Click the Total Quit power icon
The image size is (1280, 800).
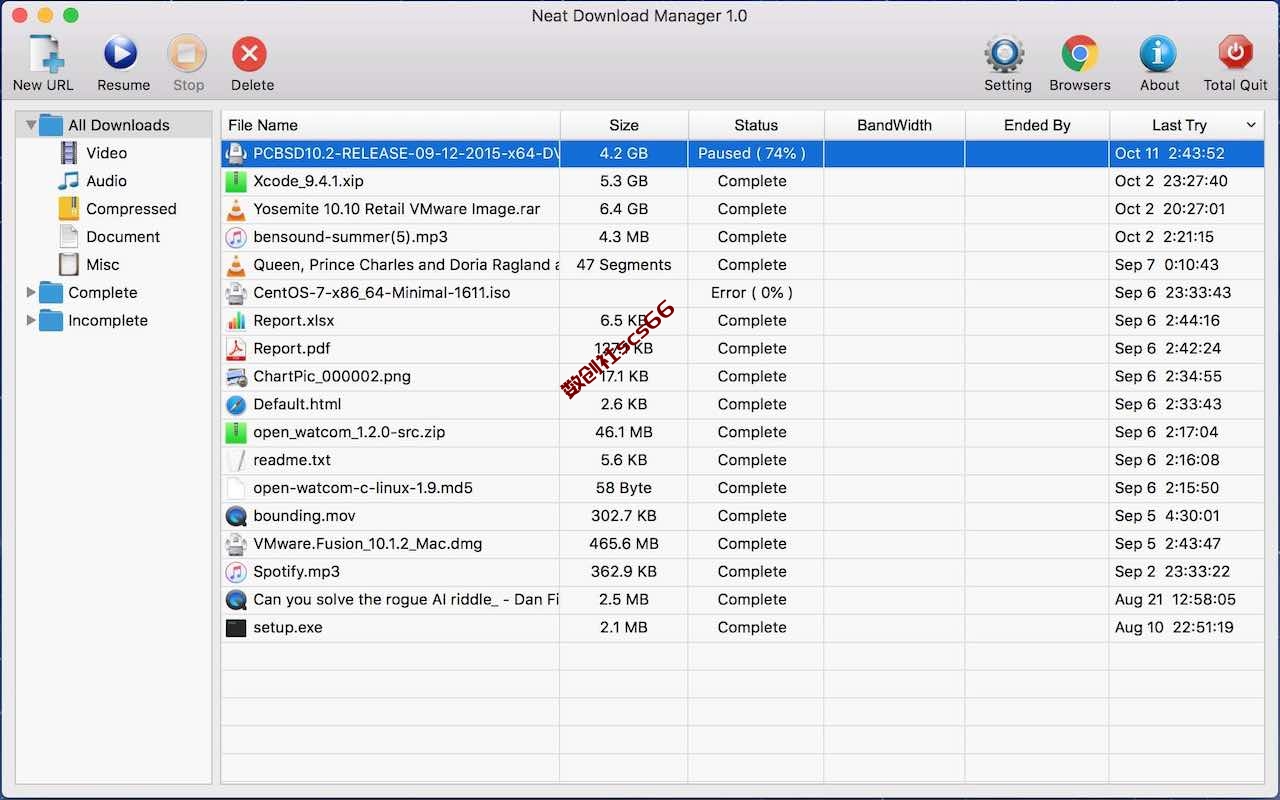pyautogui.click(x=1236, y=53)
